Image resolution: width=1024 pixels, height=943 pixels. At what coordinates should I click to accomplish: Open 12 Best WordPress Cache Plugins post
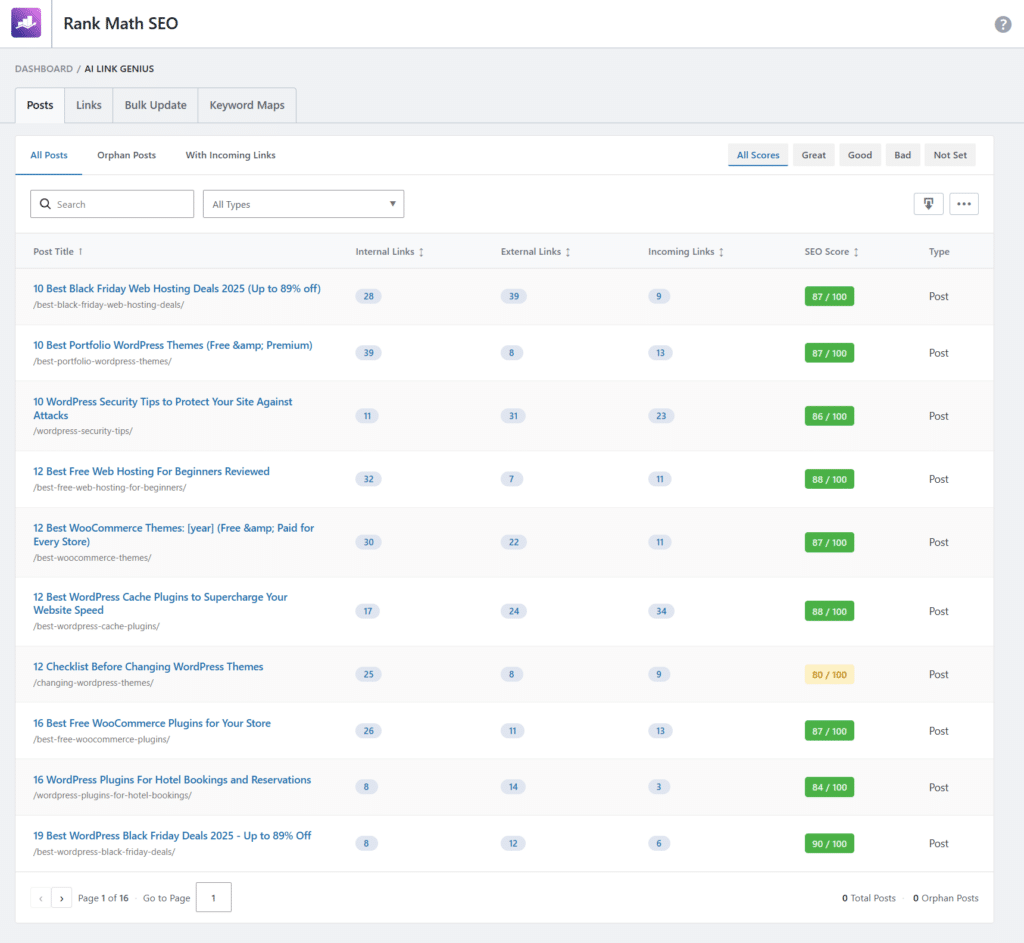tap(160, 603)
